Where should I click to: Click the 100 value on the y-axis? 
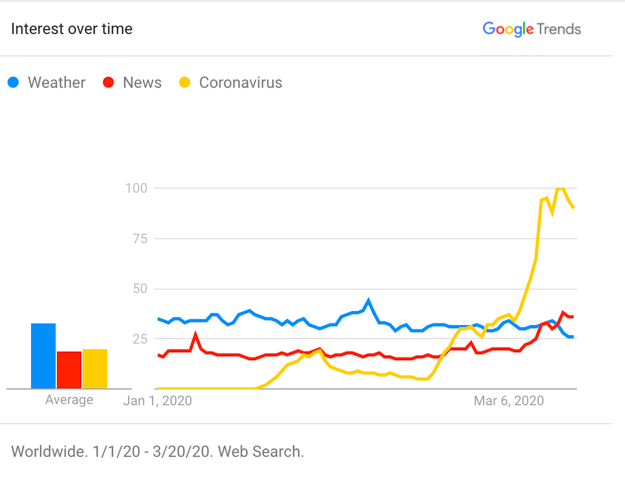coord(137,188)
